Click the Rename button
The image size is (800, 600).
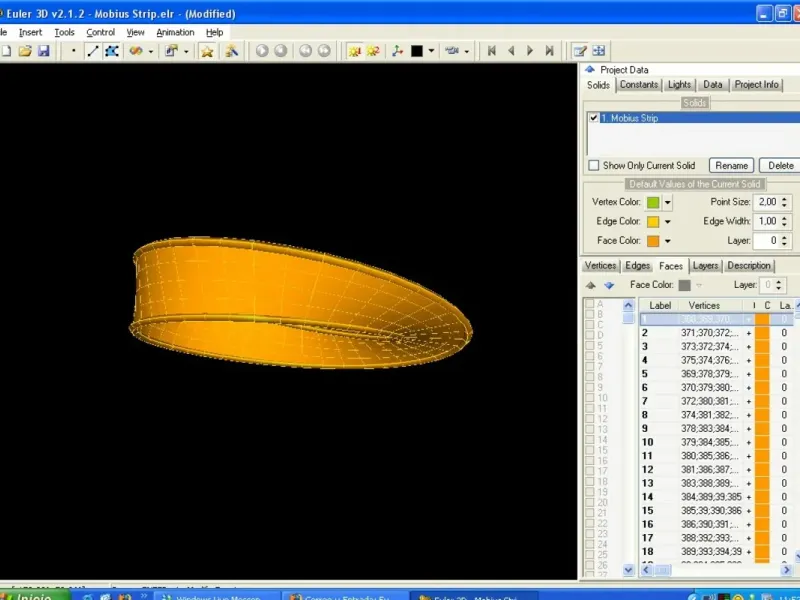pos(731,165)
